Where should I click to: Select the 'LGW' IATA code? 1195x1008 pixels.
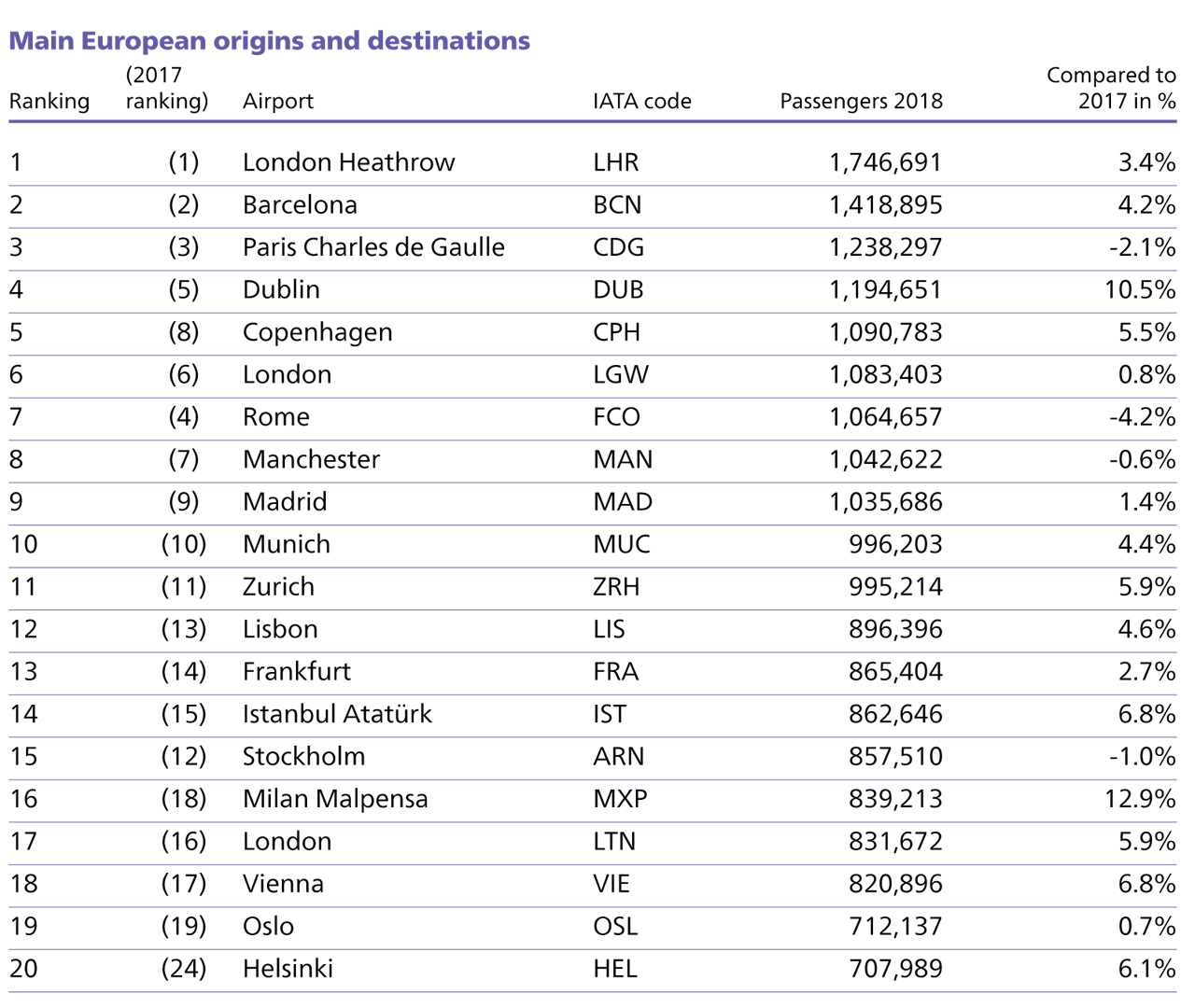tap(621, 374)
